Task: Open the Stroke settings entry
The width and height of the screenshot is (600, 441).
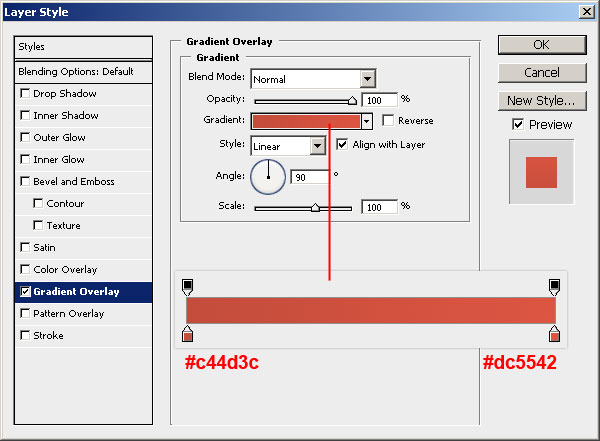Action: click(x=48, y=336)
